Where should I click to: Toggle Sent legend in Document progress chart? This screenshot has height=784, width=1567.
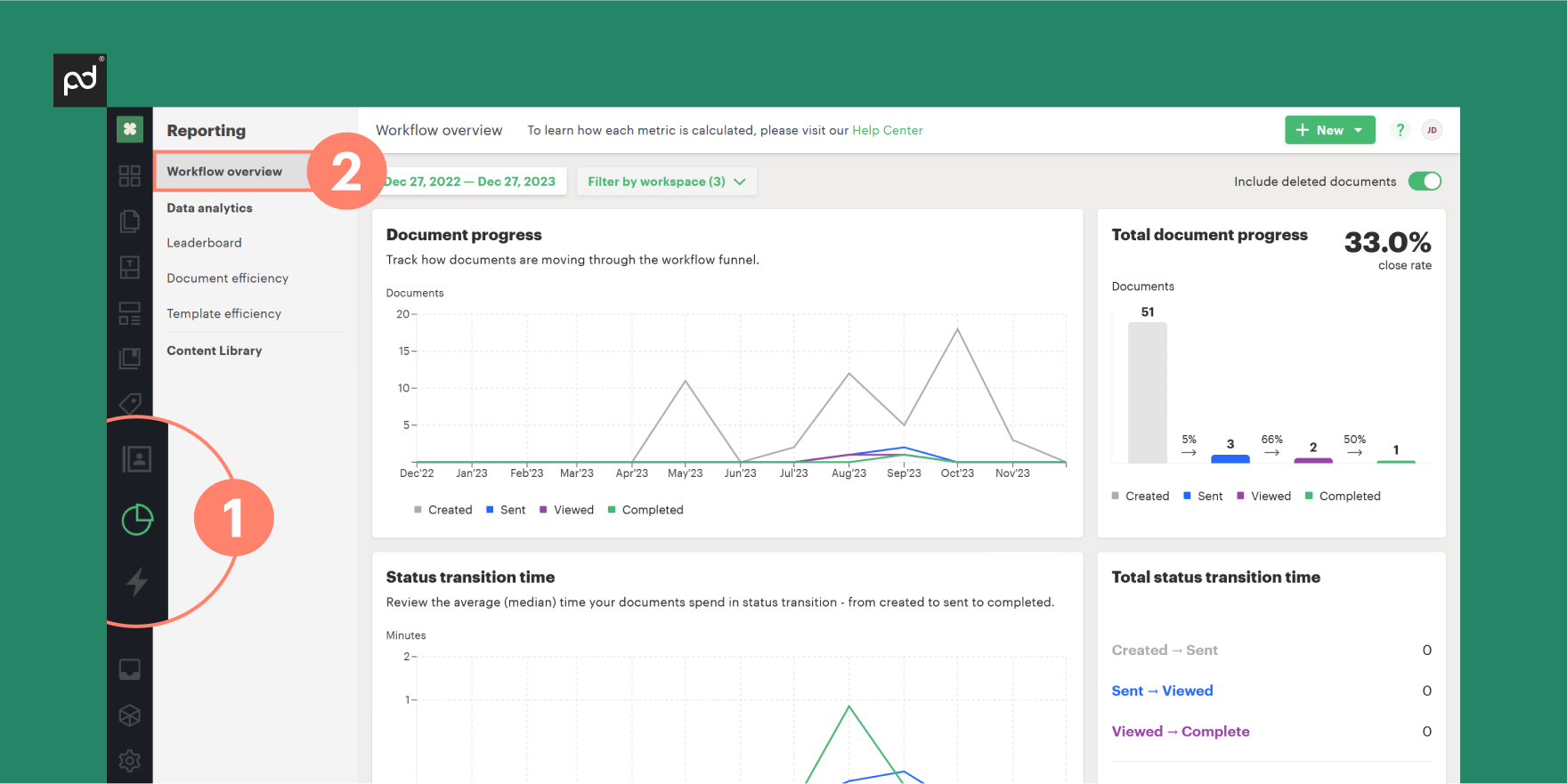point(506,510)
